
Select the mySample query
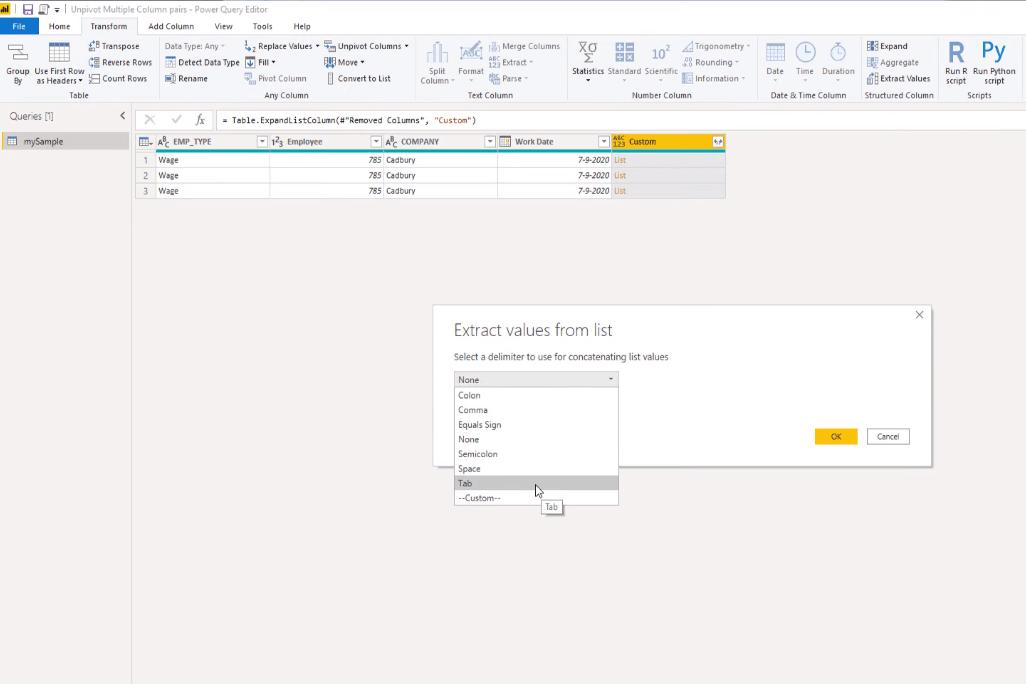point(65,141)
